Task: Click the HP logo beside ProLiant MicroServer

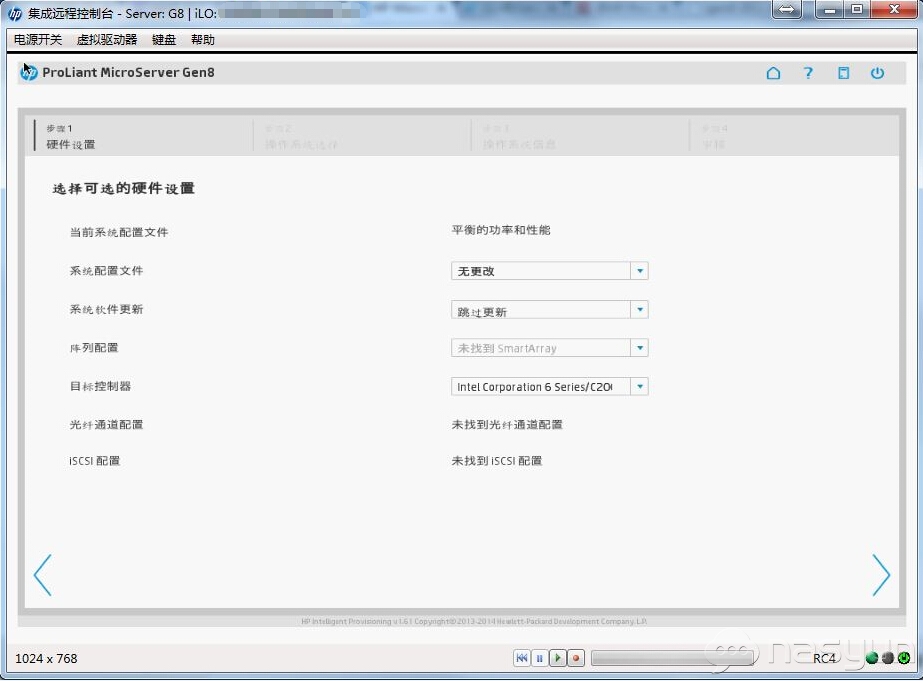Action: [x=28, y=72]
